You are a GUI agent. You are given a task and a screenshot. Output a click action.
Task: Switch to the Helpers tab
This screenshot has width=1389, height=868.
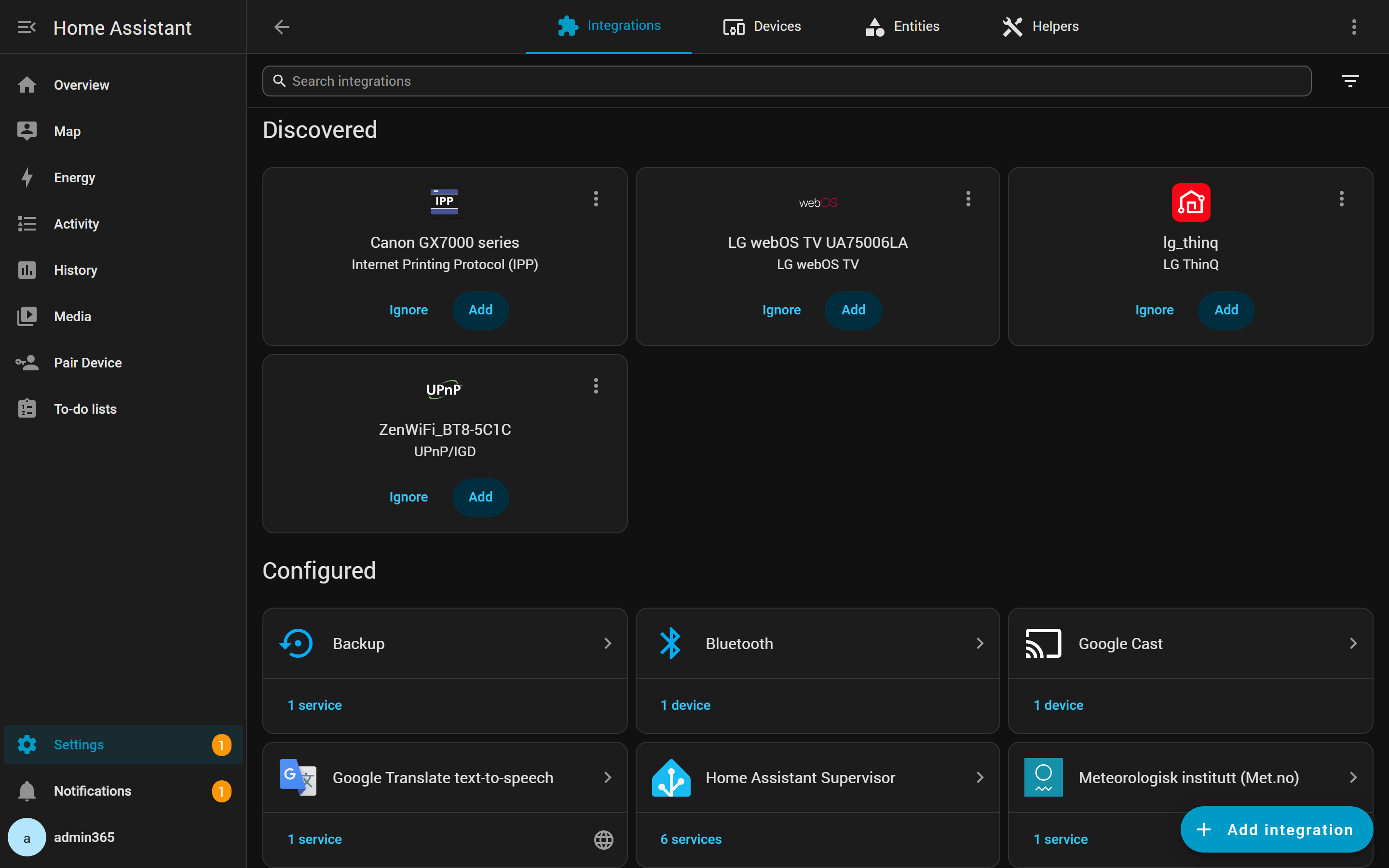point(1040,27)
